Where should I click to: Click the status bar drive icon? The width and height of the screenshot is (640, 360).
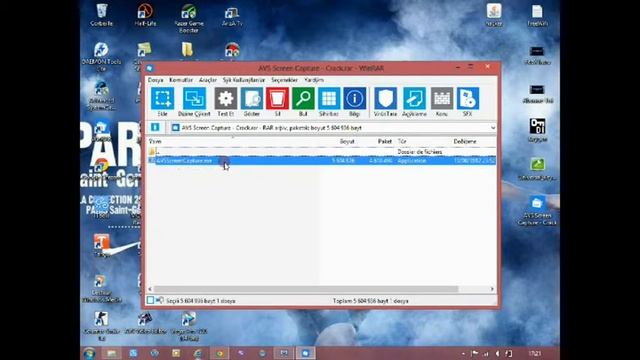[x=150, y=300]
